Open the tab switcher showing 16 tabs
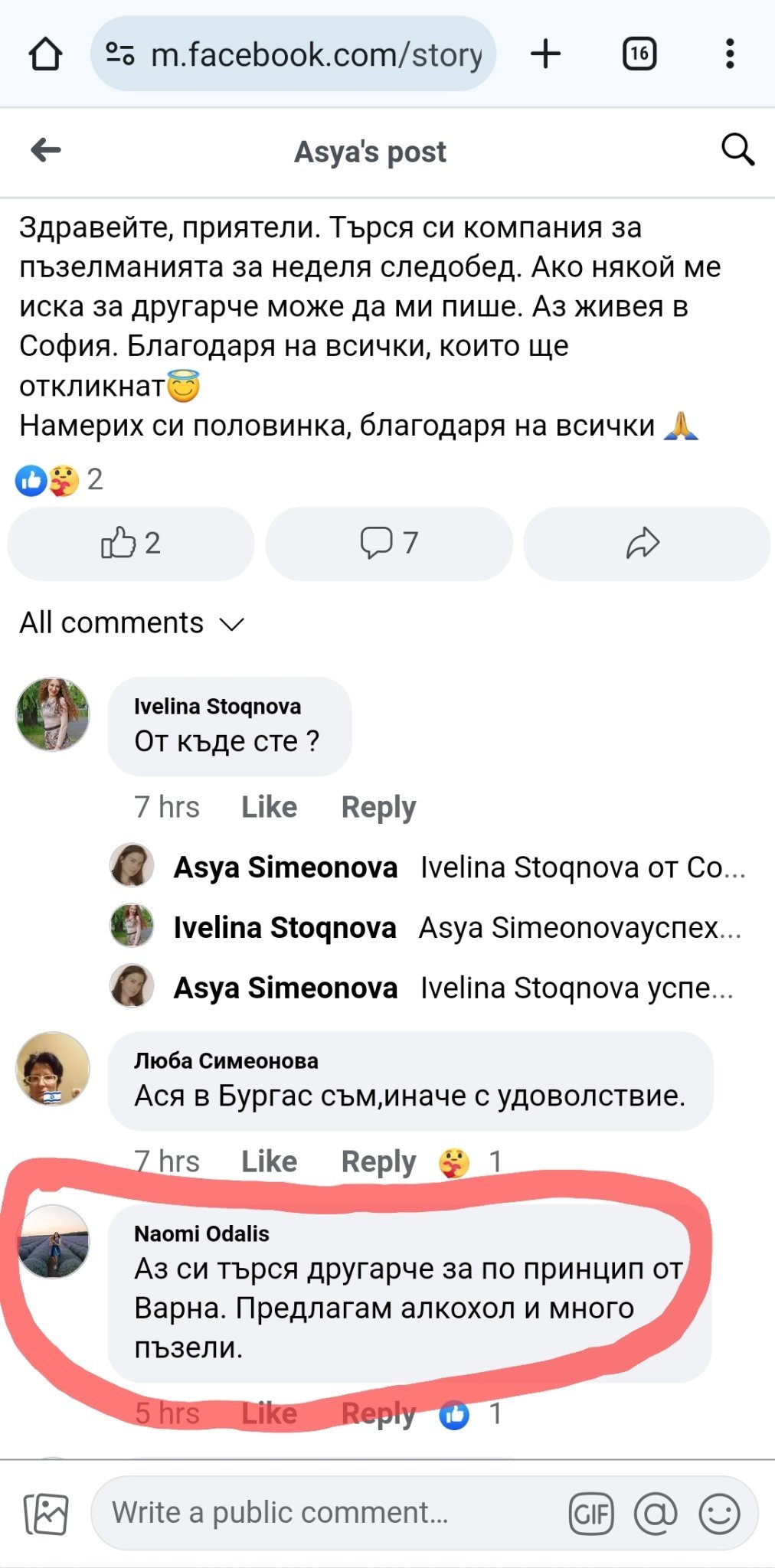Image resolution: width=775 pixels, height=1568 pixels. [639, 54]
